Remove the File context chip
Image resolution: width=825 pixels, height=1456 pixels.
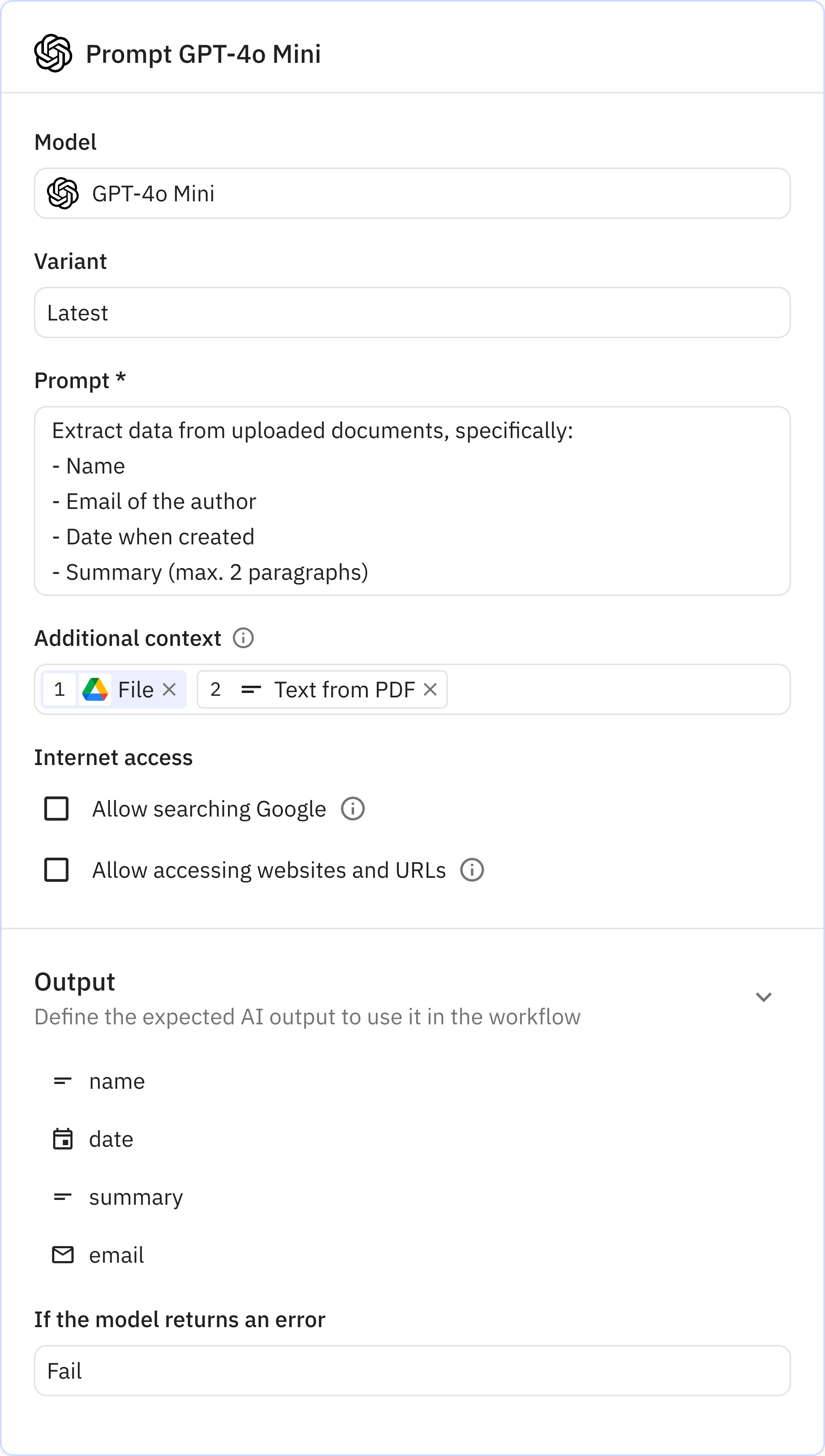pyautogui.click(x=169, y=689)
